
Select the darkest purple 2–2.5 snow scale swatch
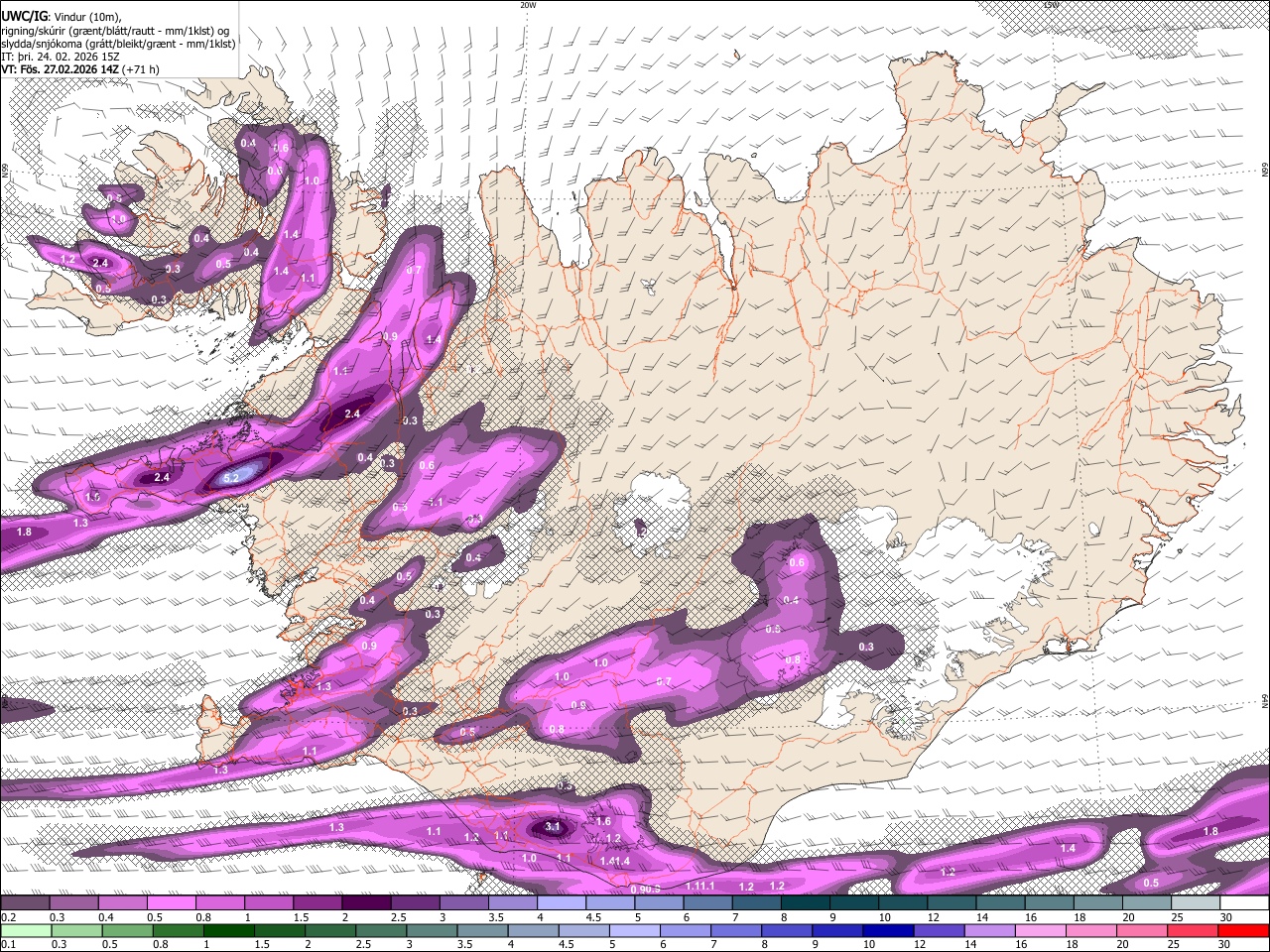(366, 902)
